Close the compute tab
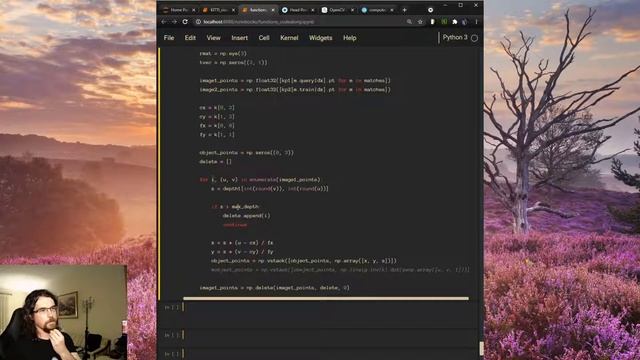The height and width of the screenshot is (360, 640). pos(392,10)
